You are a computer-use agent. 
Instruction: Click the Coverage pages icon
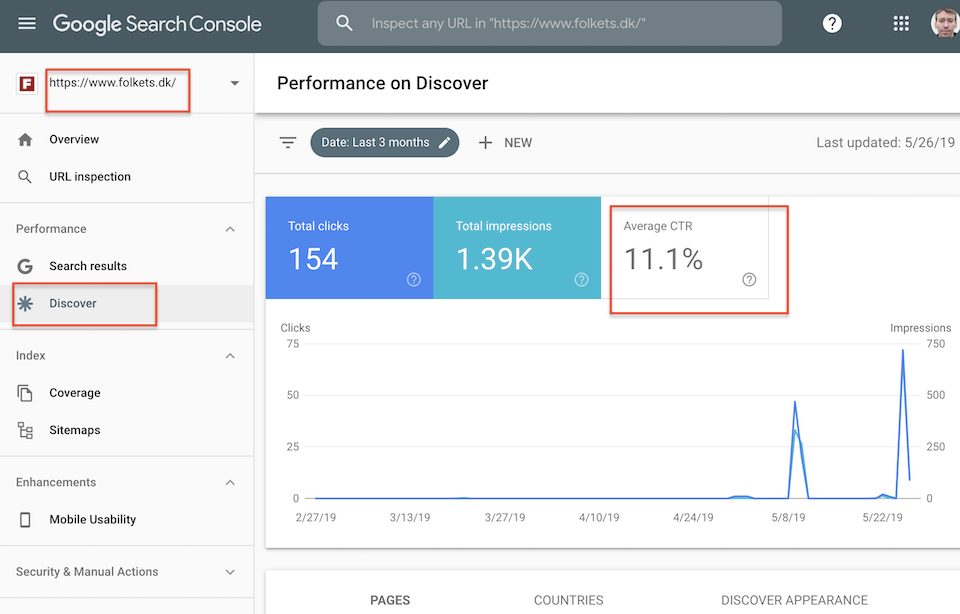[x=25, y=393]
